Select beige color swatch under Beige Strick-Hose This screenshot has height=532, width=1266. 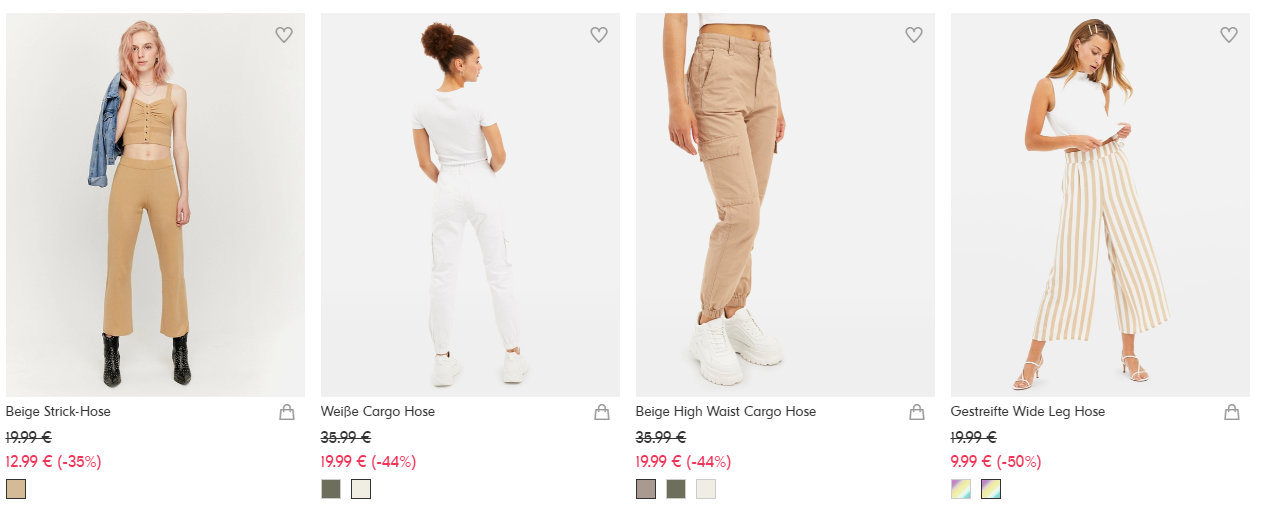click(16, 489)
